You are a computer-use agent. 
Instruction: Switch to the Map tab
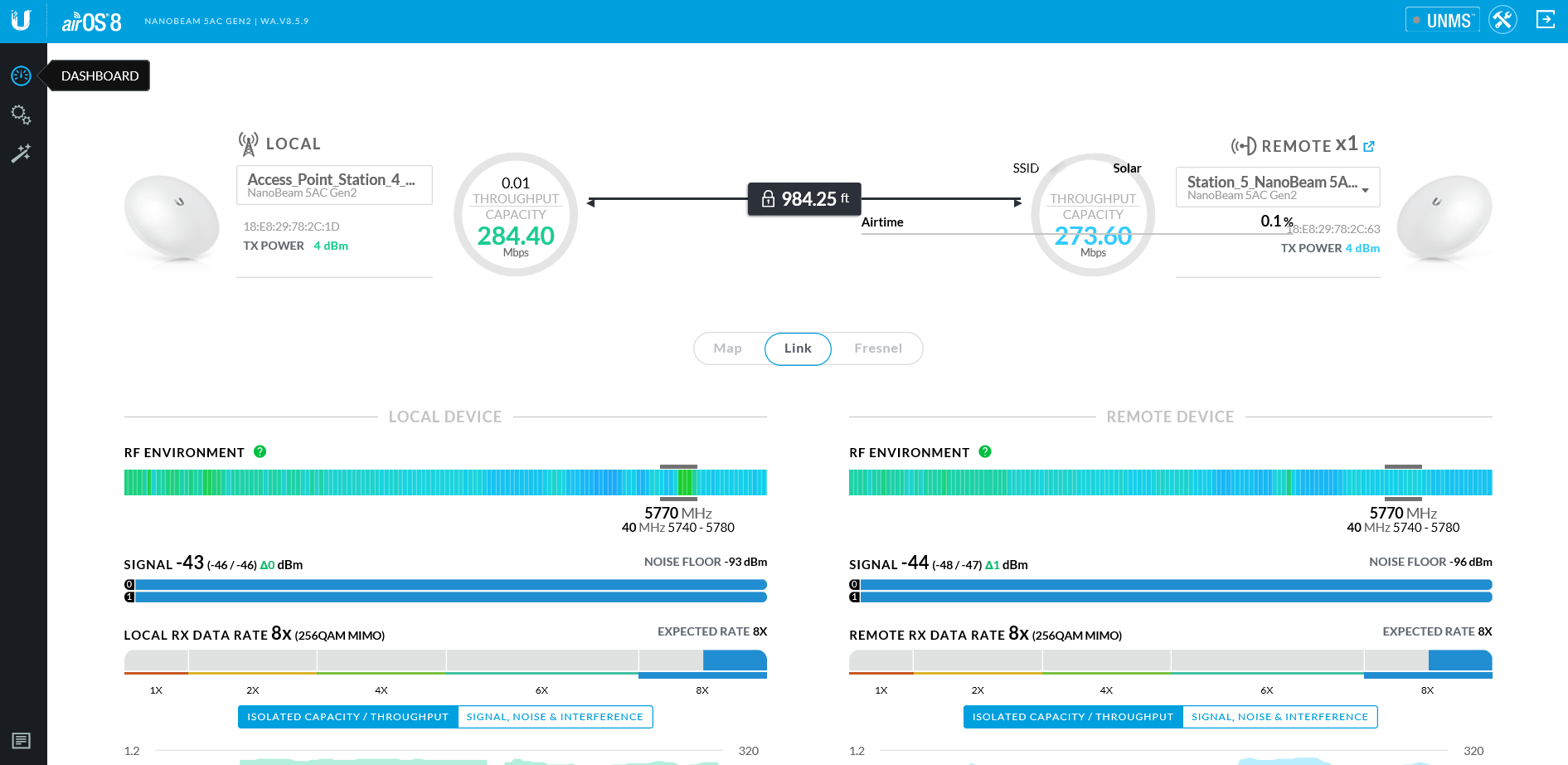point(728,348)
